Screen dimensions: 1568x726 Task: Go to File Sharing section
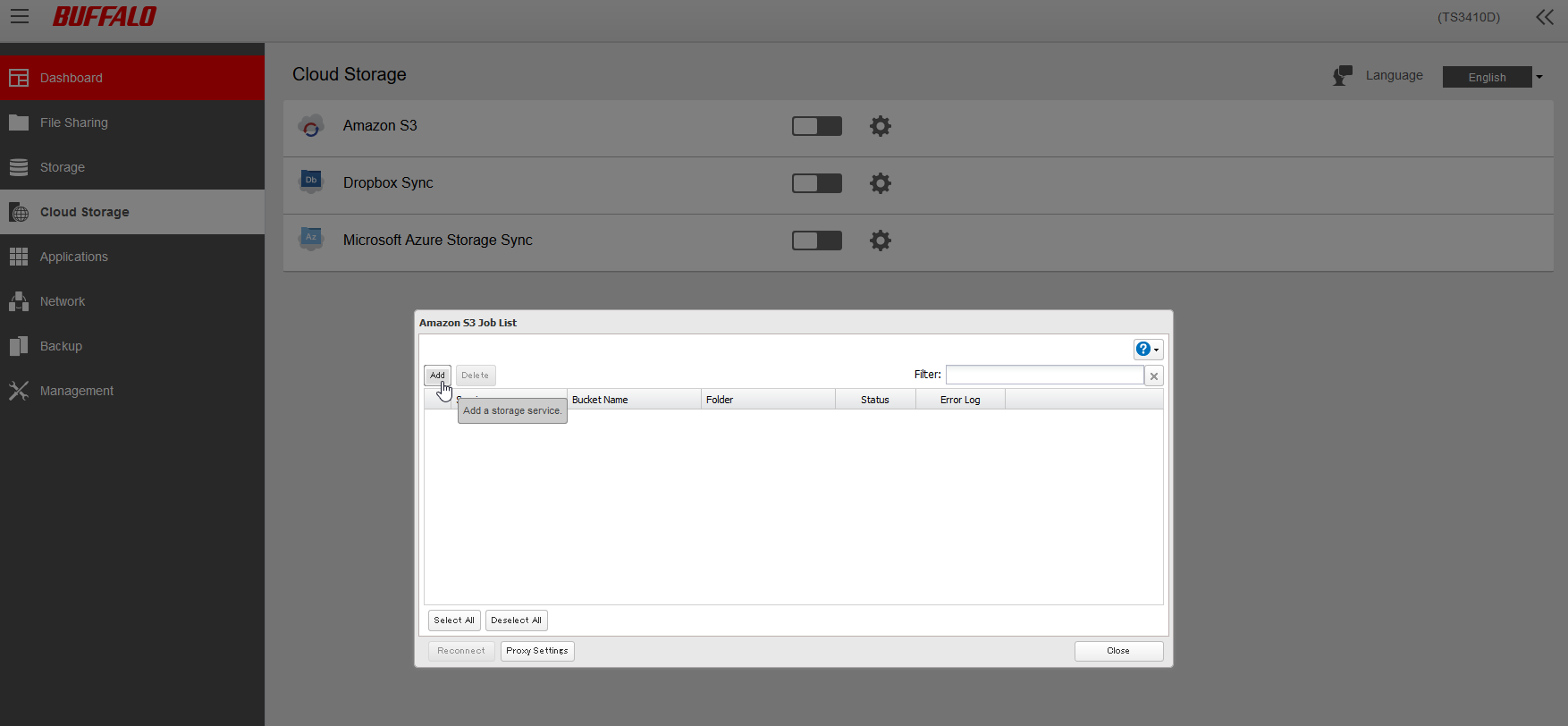[x=132, y=122]
